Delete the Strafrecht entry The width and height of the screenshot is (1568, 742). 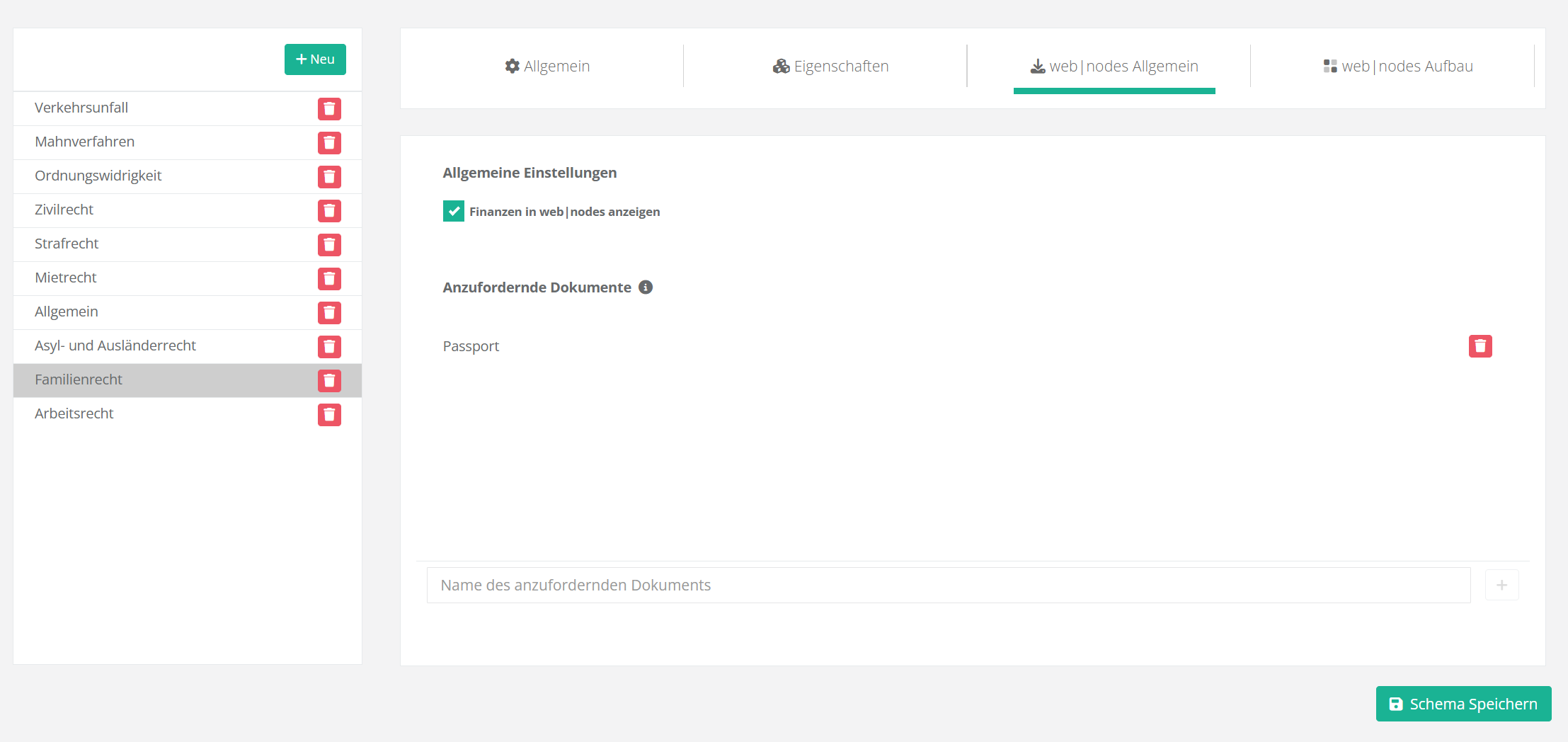click(x=329, y=245)
